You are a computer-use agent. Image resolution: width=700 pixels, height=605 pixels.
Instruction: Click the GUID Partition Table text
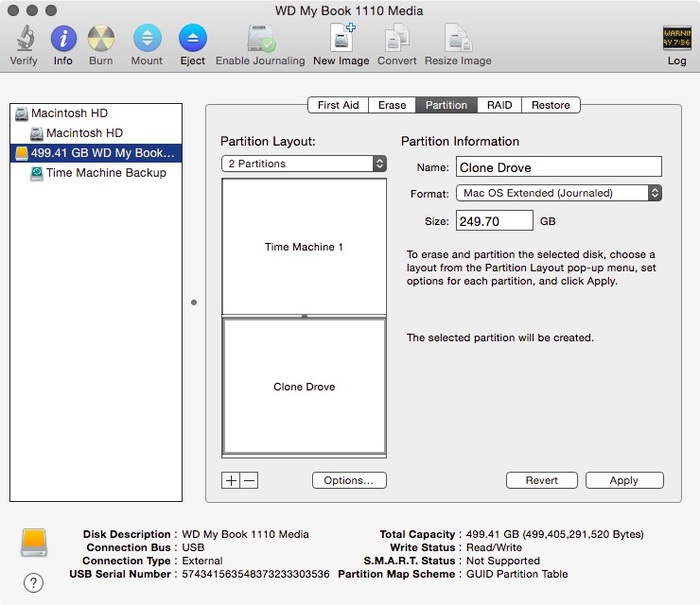[517, 574]
